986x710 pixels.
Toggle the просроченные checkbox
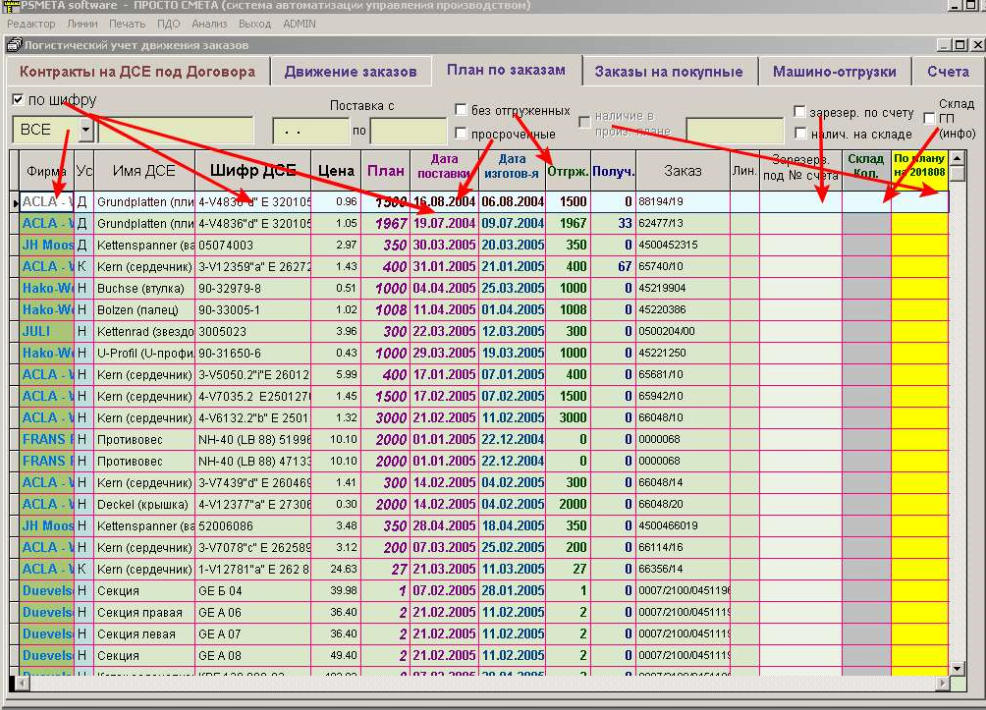[x=461, y=133]
